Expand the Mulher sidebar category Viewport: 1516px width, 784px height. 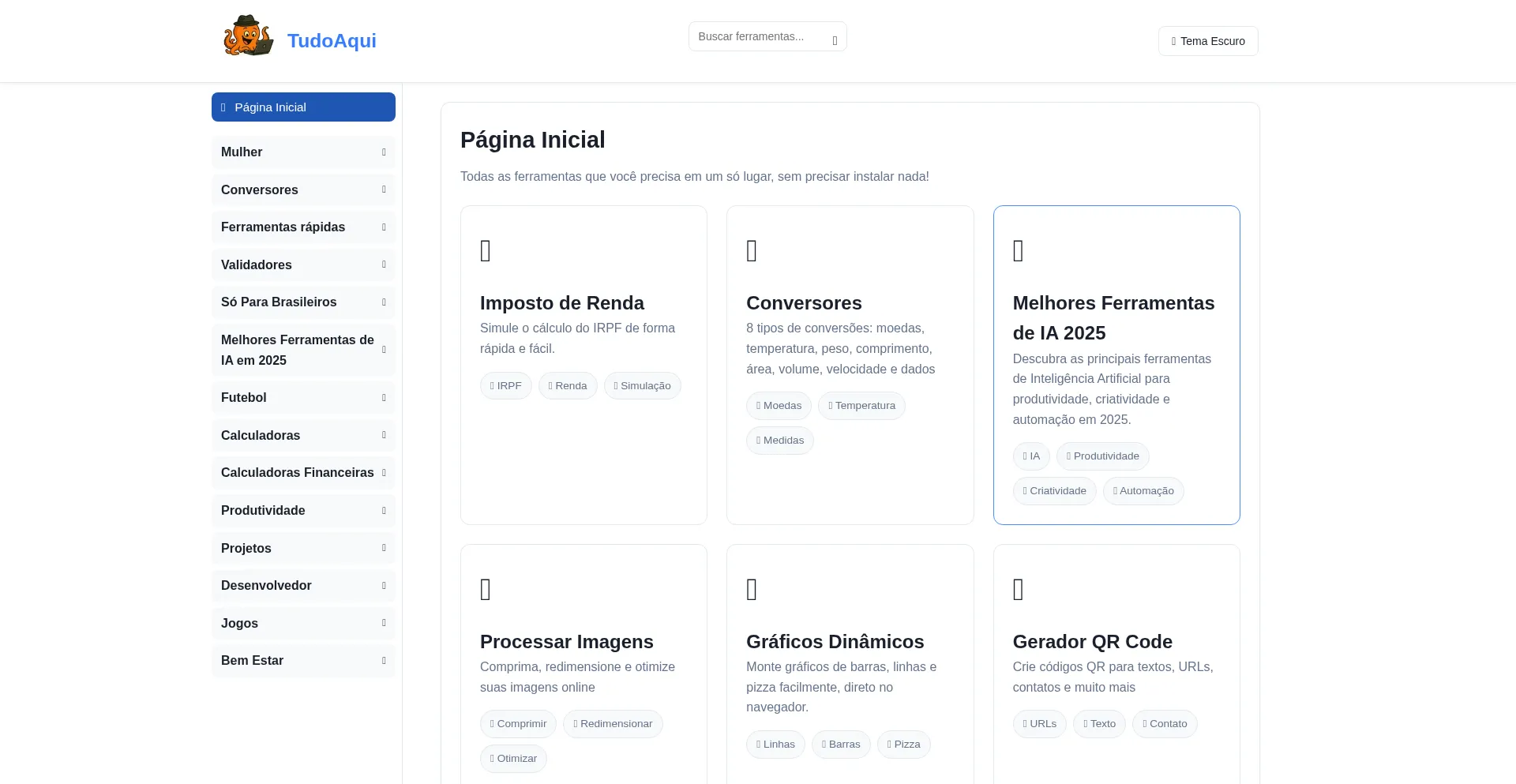coord(303,152)
